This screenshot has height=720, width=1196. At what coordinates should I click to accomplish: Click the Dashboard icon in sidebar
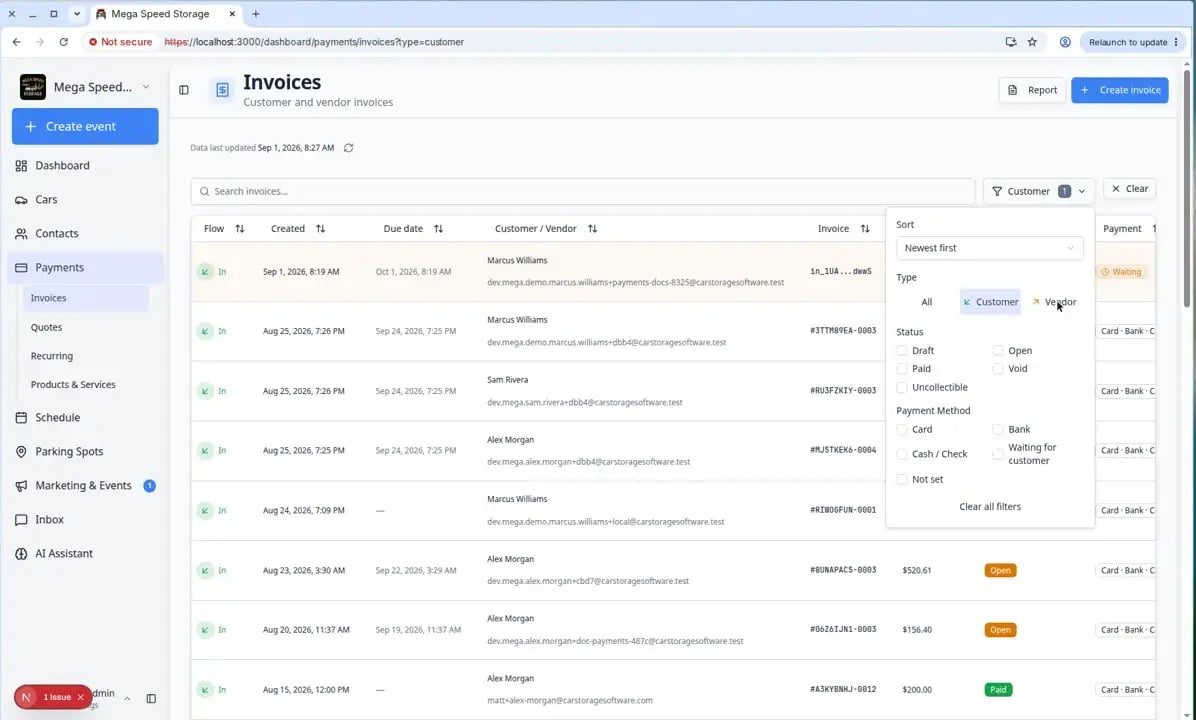[21, 166]
